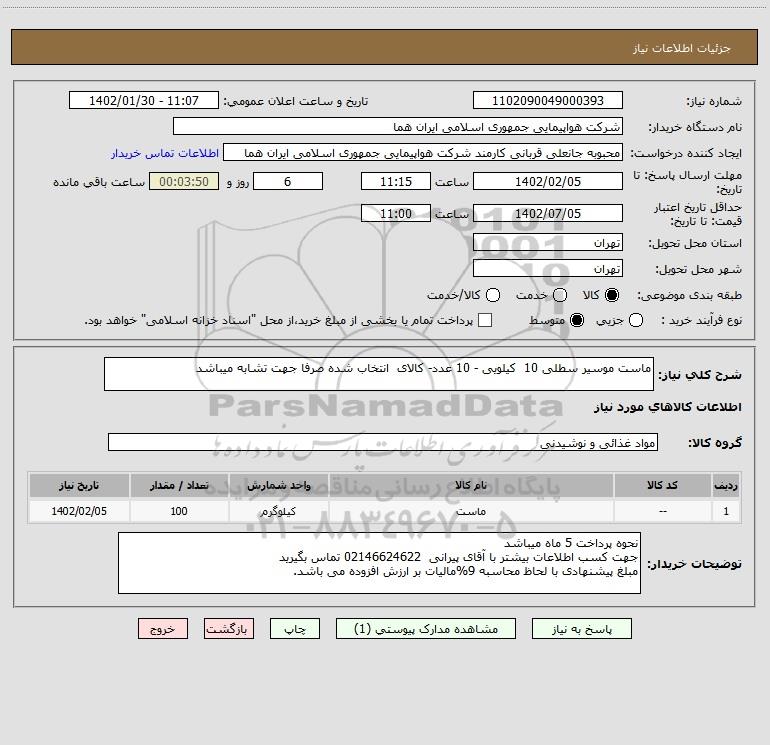Click the نام کالا column header
This screenshot has width=770, height=745.
[x=471, y=486]
